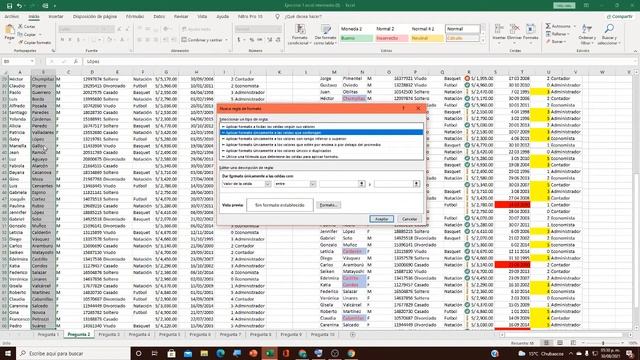The image size is (640, 360).
Task: Open the Microsoft Store taskbar icon
Action: [x=171, y=353]
